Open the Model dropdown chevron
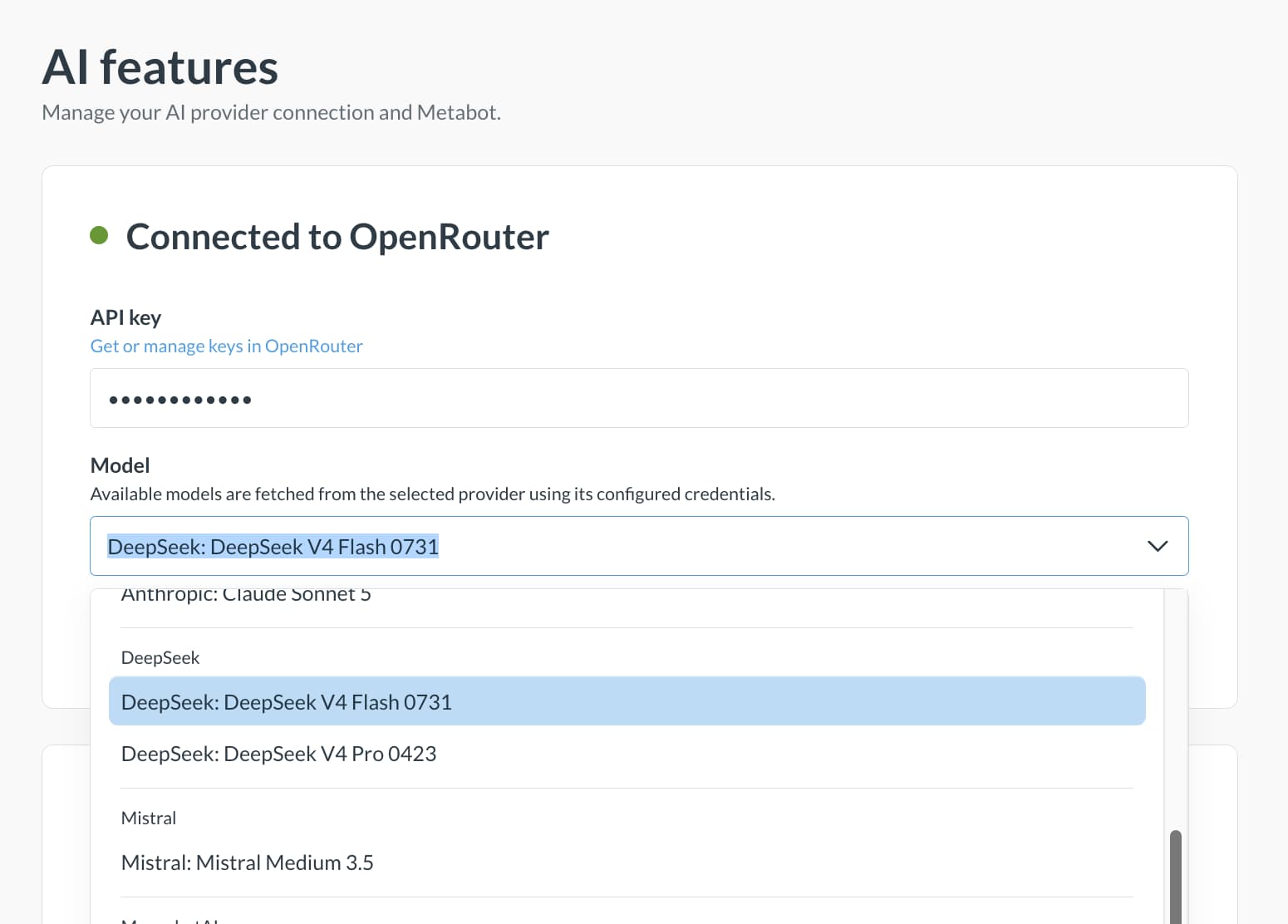Image resolution: width=1288 pixels, height=924 pixels. coord(1158,546)
